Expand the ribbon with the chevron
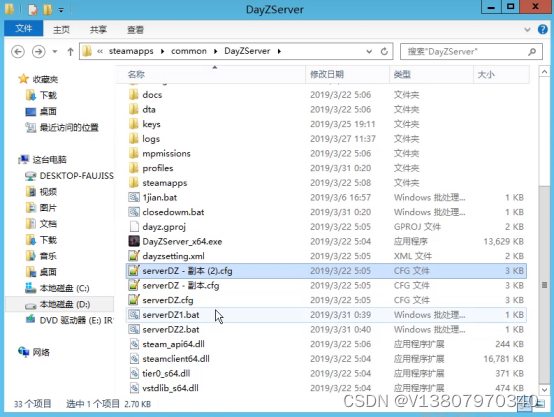This screenshot has height=417, width=554. click(x=527, y=30)
